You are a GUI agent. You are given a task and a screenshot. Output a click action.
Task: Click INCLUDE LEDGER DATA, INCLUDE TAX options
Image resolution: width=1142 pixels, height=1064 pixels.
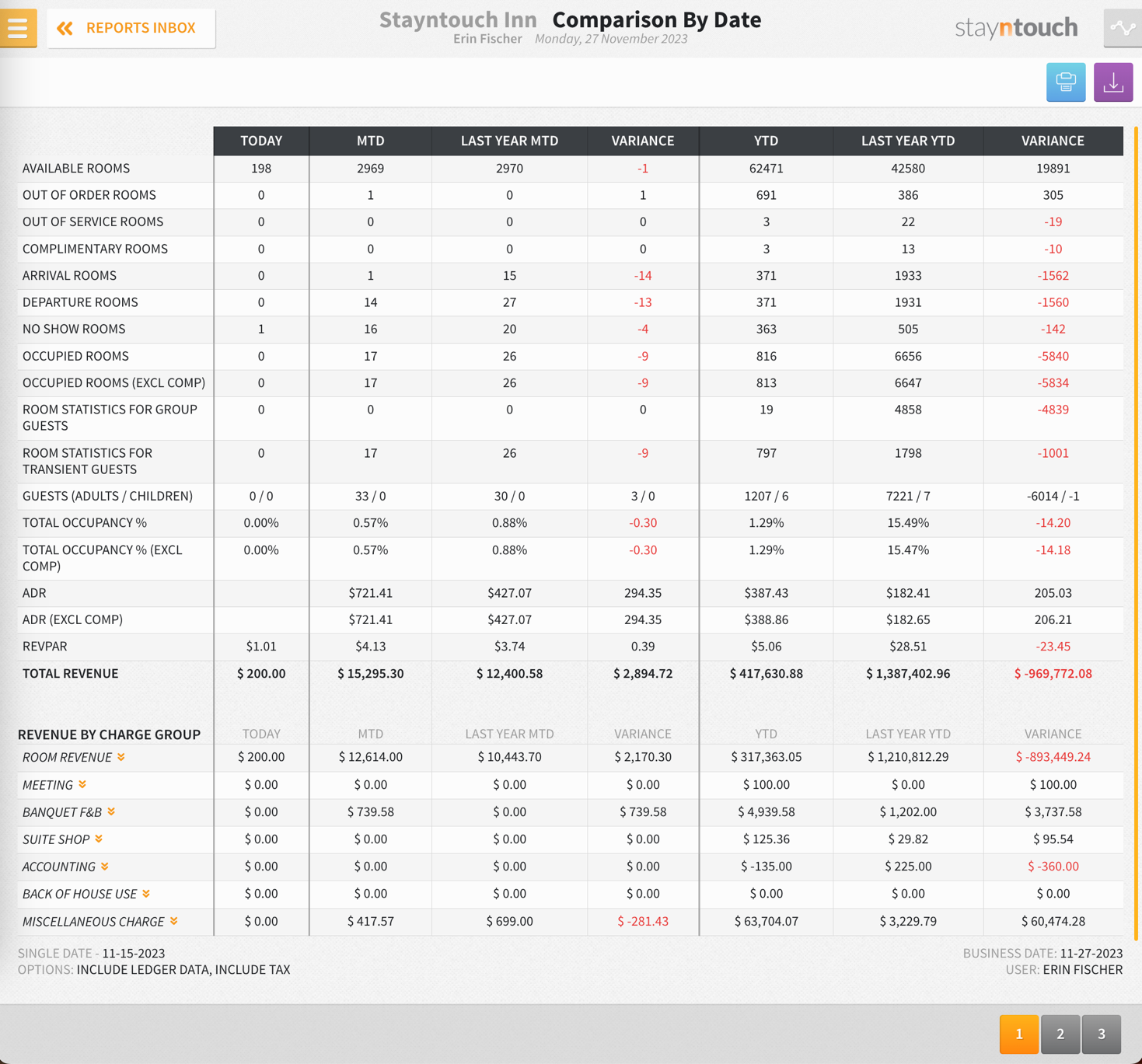[183, 970]
